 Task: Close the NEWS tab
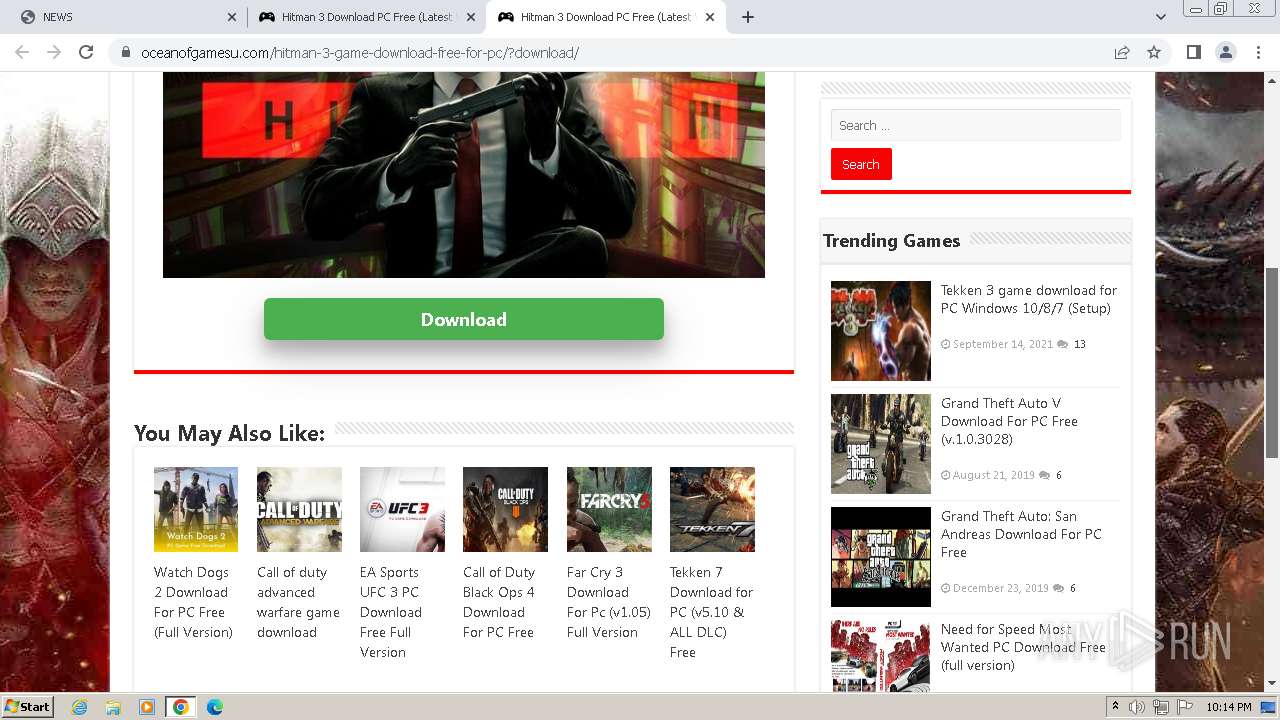click(x=232, y=17)
